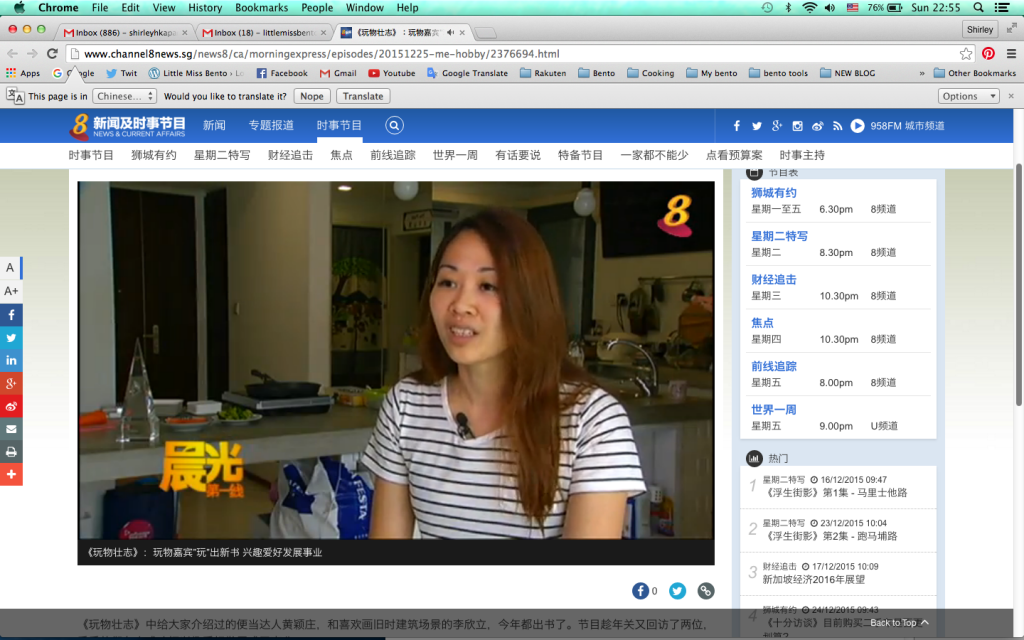Click the Facebook icon in the blue header
This screenshot has width=1024, height=640.
click(x=737, y=125)
